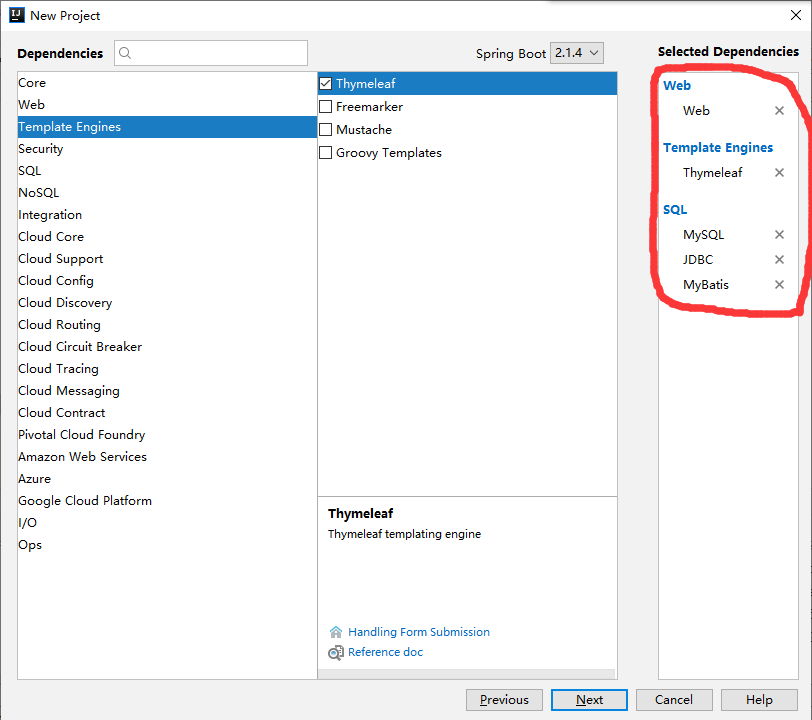Remove JDBC dependency with X icon
Image resolution: width=812 pixels, height=720 pixels.
tap(779, 260)
